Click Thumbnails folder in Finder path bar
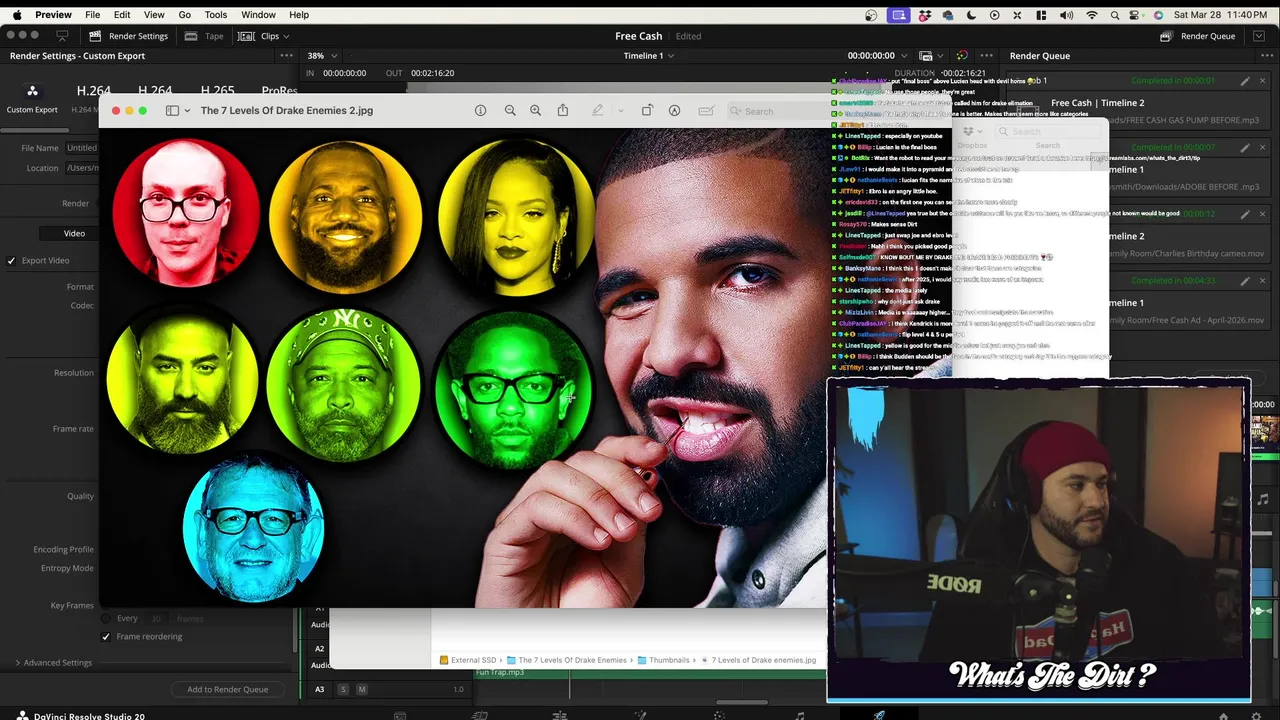 click(x=664, y=660)
